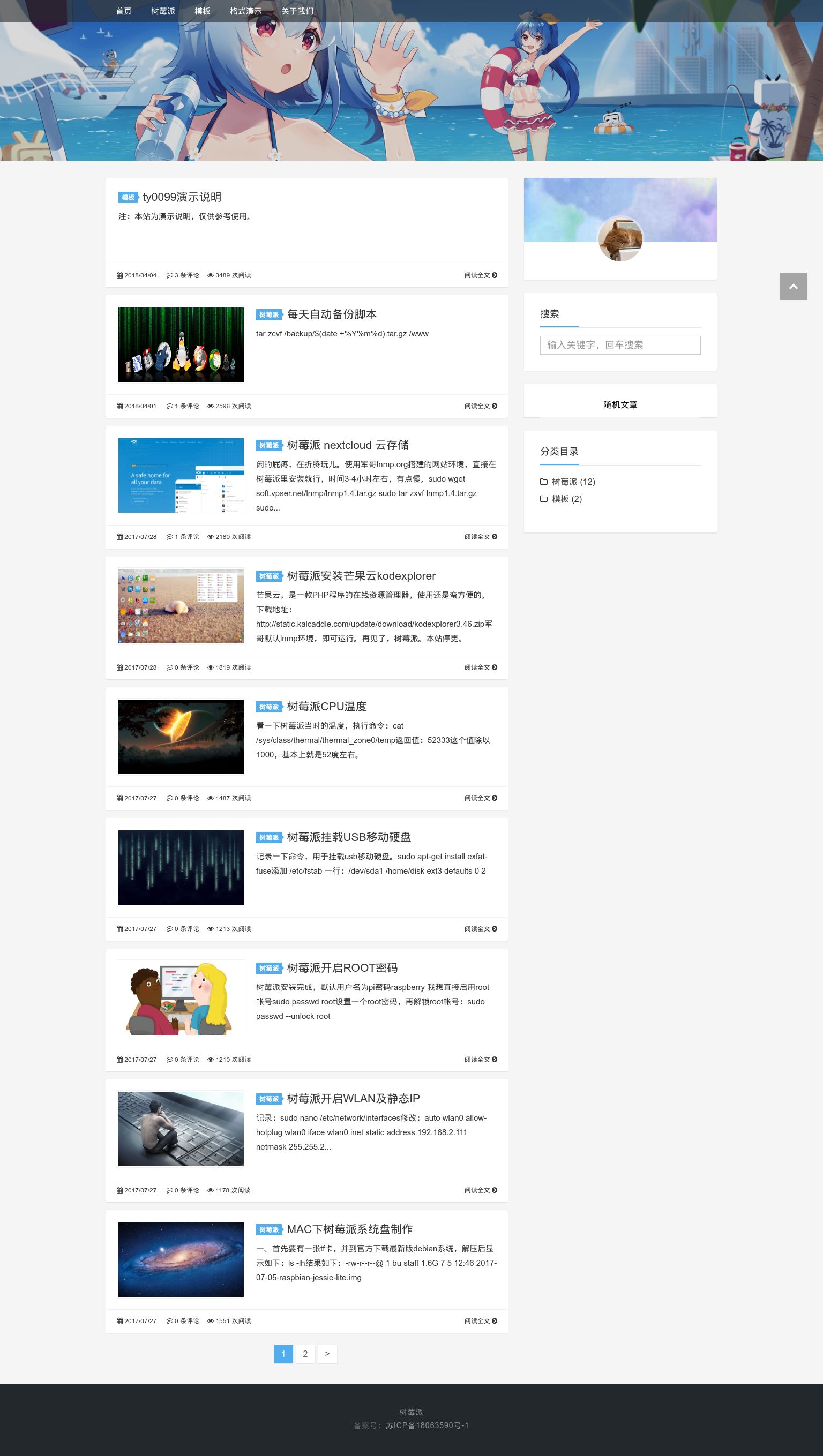The height and width of the screenshot is (1456, 823).
Task: Open post title 每天自动备份脚本
Action: (x=332, y=314)
